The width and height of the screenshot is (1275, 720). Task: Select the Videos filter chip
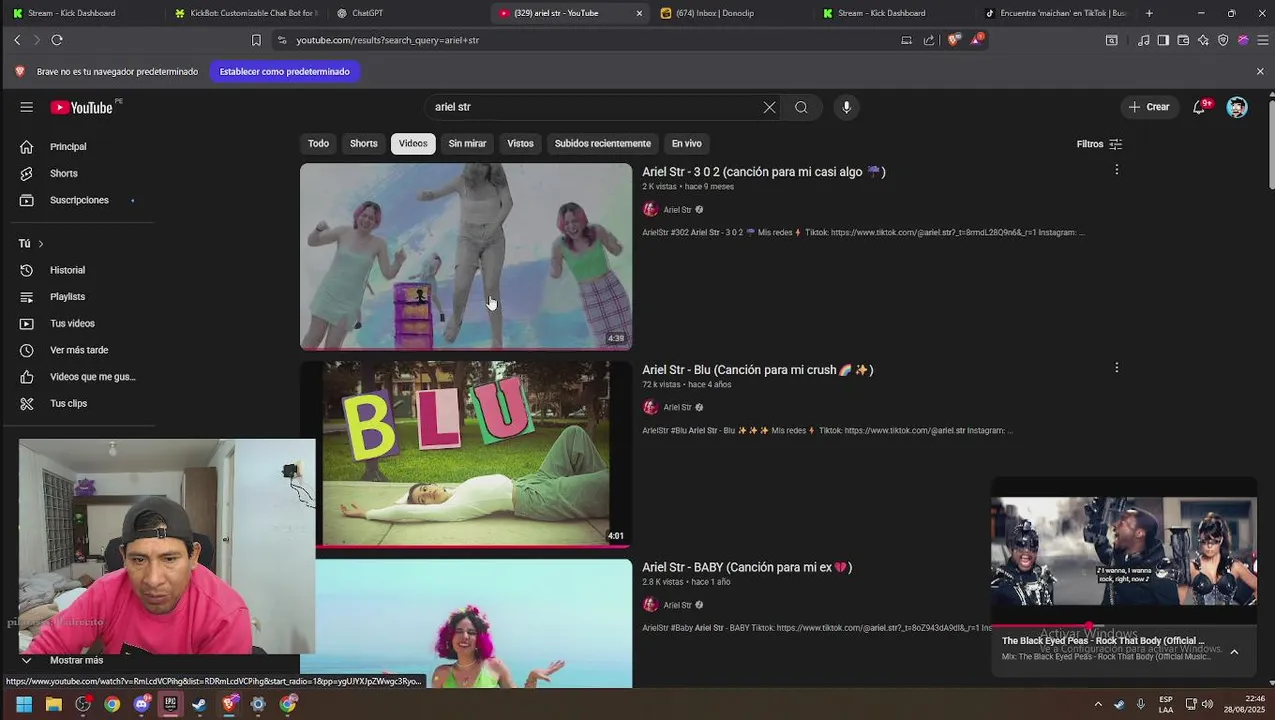(413, 143)
